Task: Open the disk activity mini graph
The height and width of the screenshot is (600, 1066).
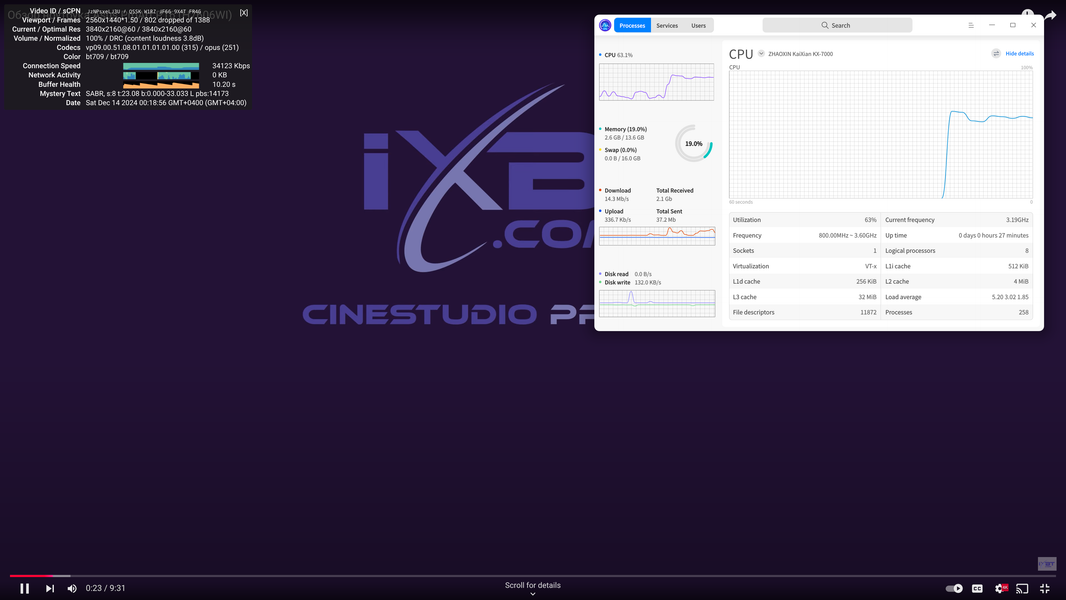Action: [x=657, y=303]
